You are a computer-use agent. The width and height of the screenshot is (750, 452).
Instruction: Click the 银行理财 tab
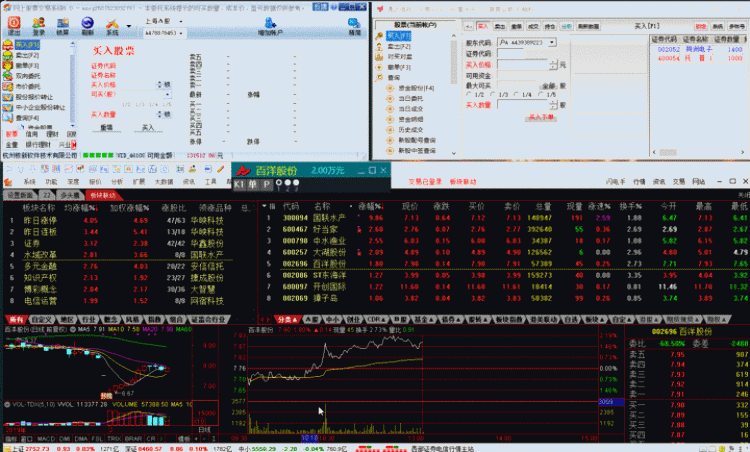click(x=37, y=144)
